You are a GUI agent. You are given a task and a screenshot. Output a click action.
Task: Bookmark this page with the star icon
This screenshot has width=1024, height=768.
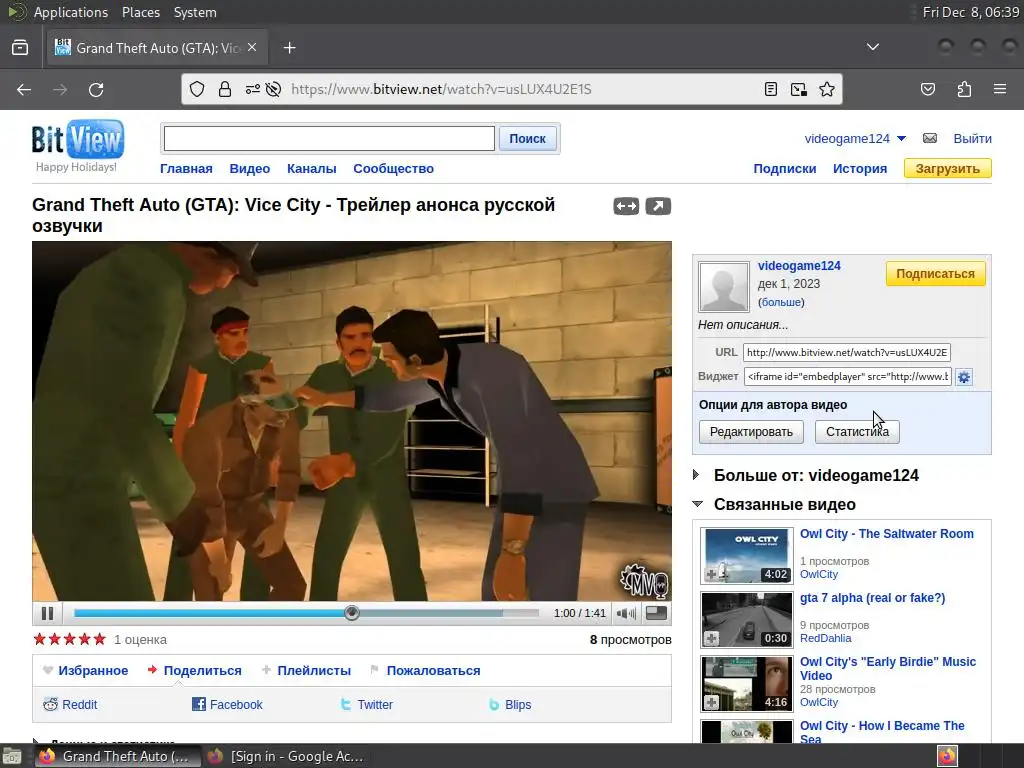827,89
